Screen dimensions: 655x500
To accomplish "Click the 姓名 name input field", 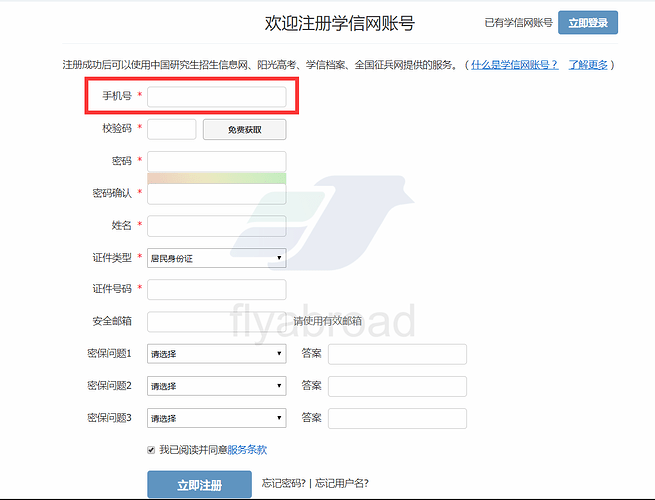I will (217, 226).
